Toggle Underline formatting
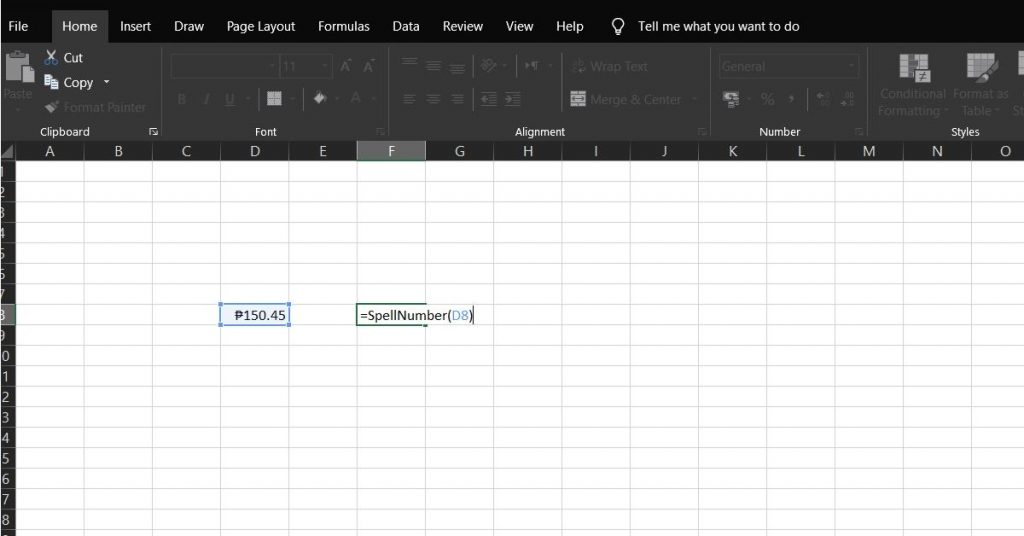 (229, 99)
